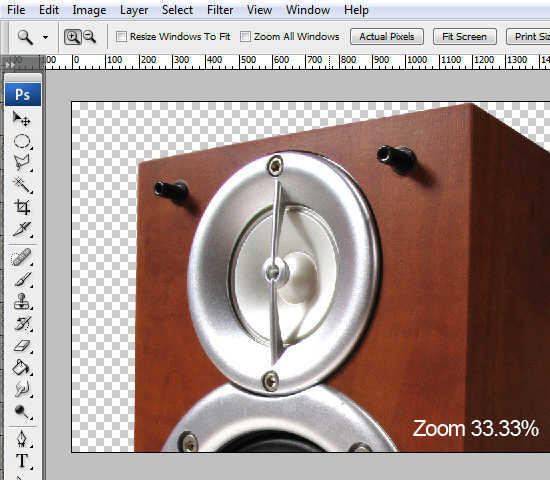The height and width of the screenshot is (480, 550).
Task: Click the Zoom tool magnifier icon
Action: click(25, 37)
